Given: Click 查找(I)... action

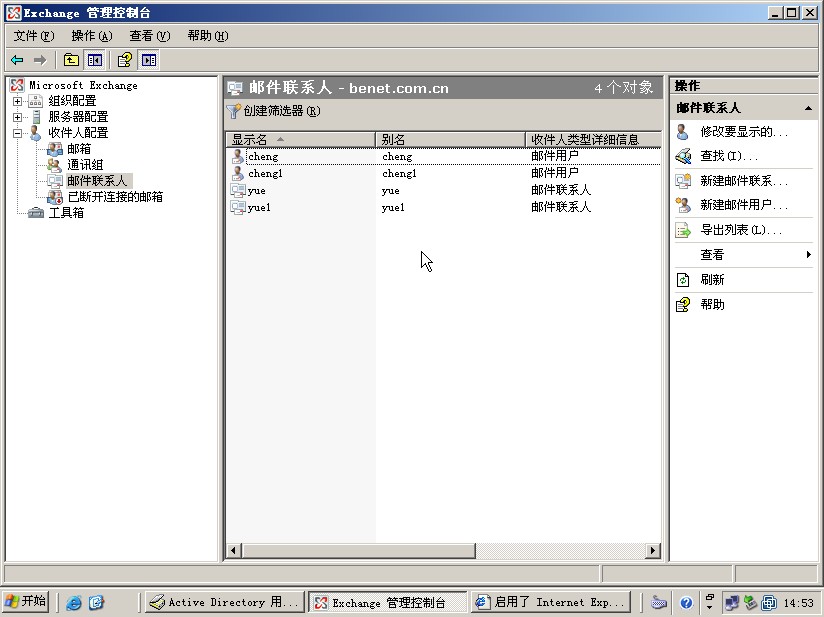Looking at the screenshot, I should point(729,156).
